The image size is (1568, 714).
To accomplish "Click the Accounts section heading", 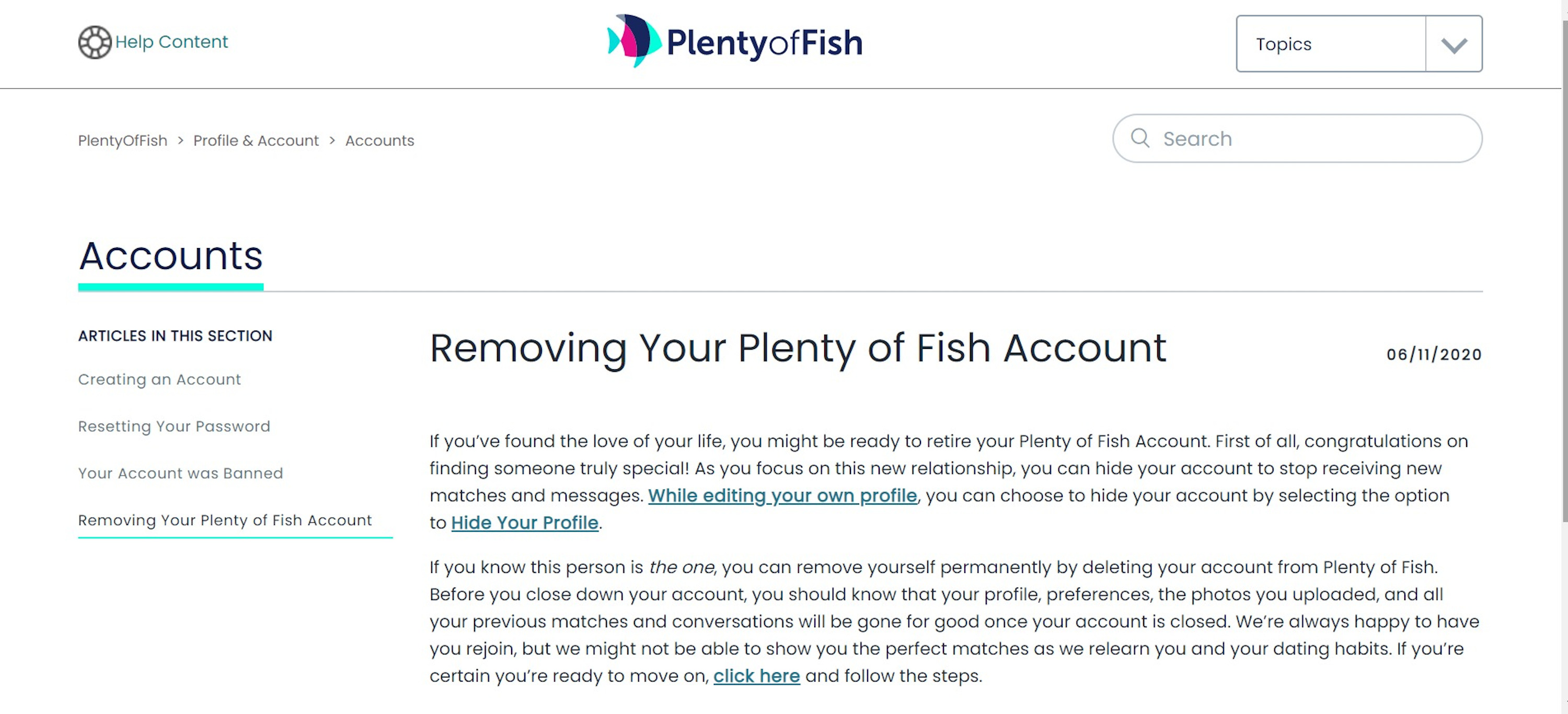I will click(170, 256).
